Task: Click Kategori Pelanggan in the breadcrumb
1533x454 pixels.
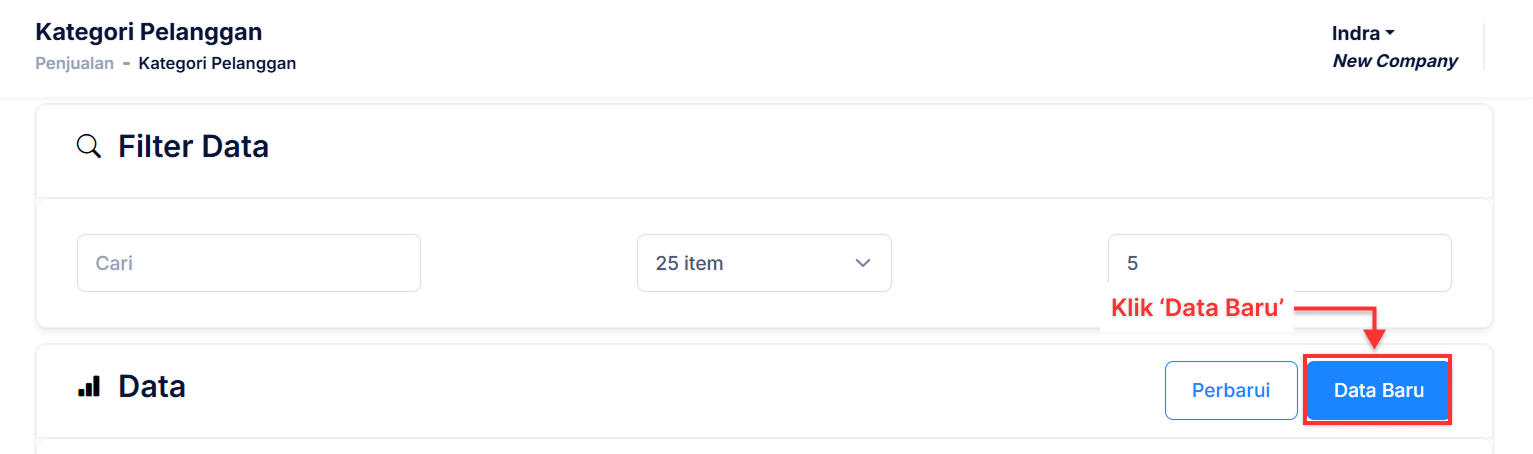Action: point(217,63)
